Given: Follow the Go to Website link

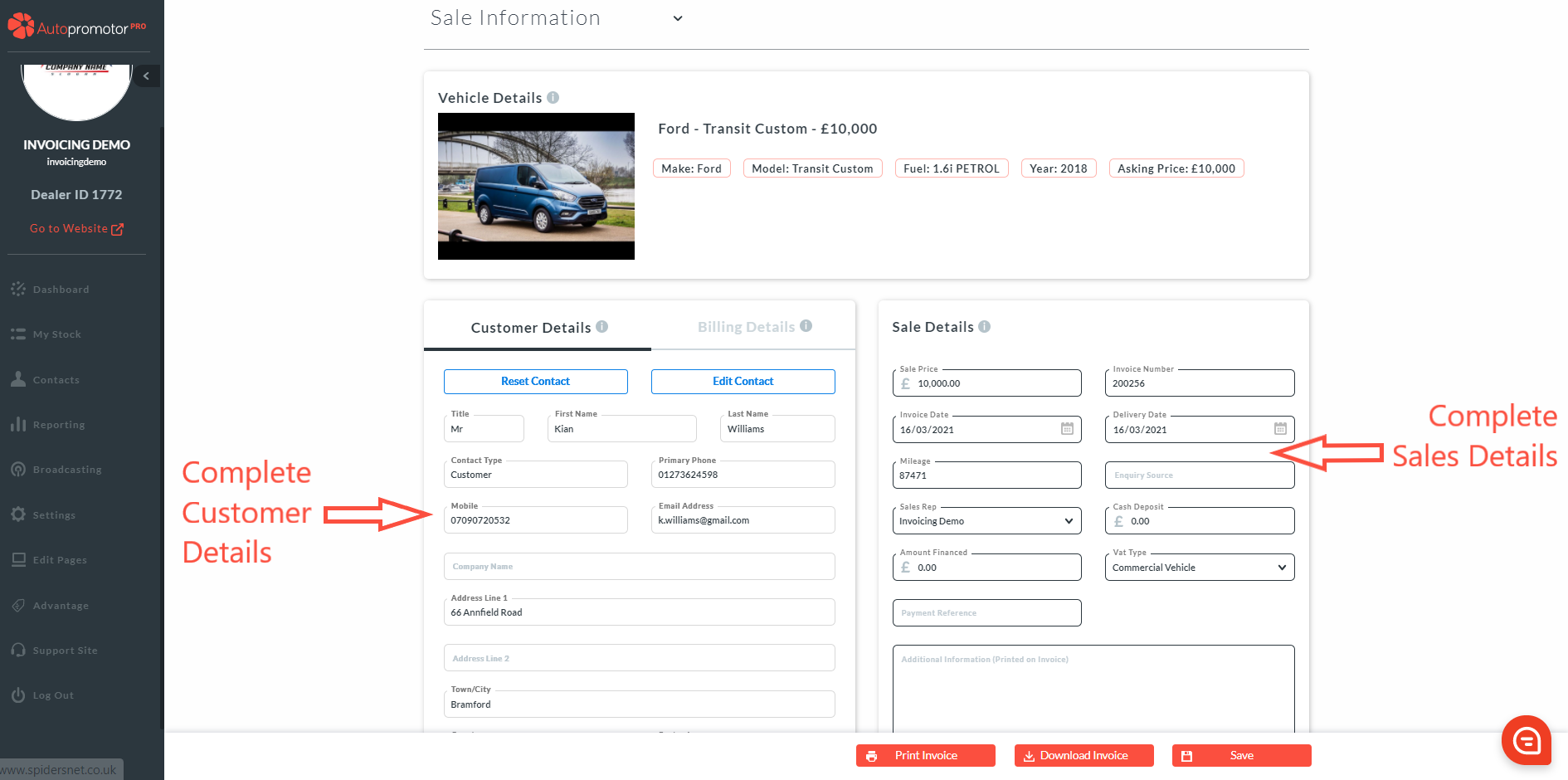Looking at the screenshot, I should [76, 229].
